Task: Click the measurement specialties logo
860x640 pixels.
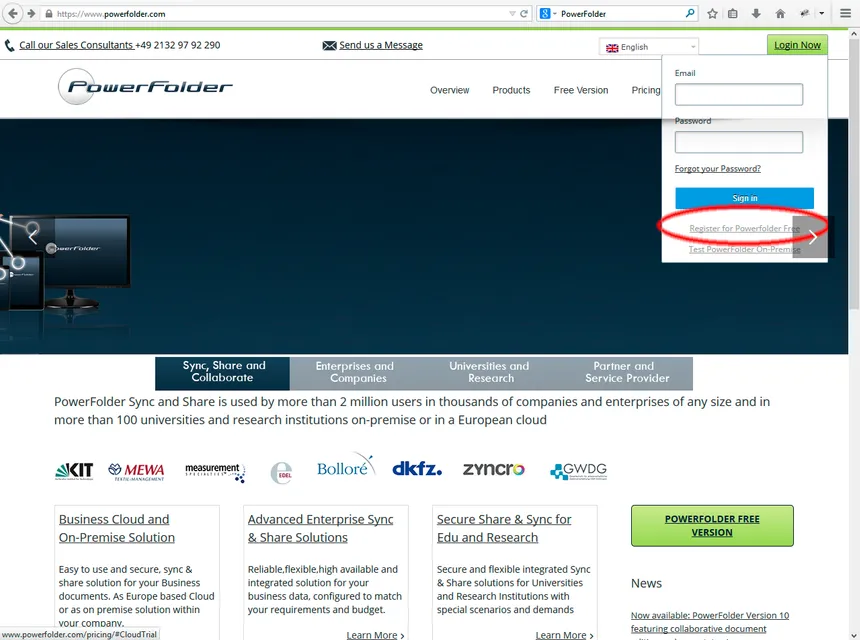Action: click(215, 472)
